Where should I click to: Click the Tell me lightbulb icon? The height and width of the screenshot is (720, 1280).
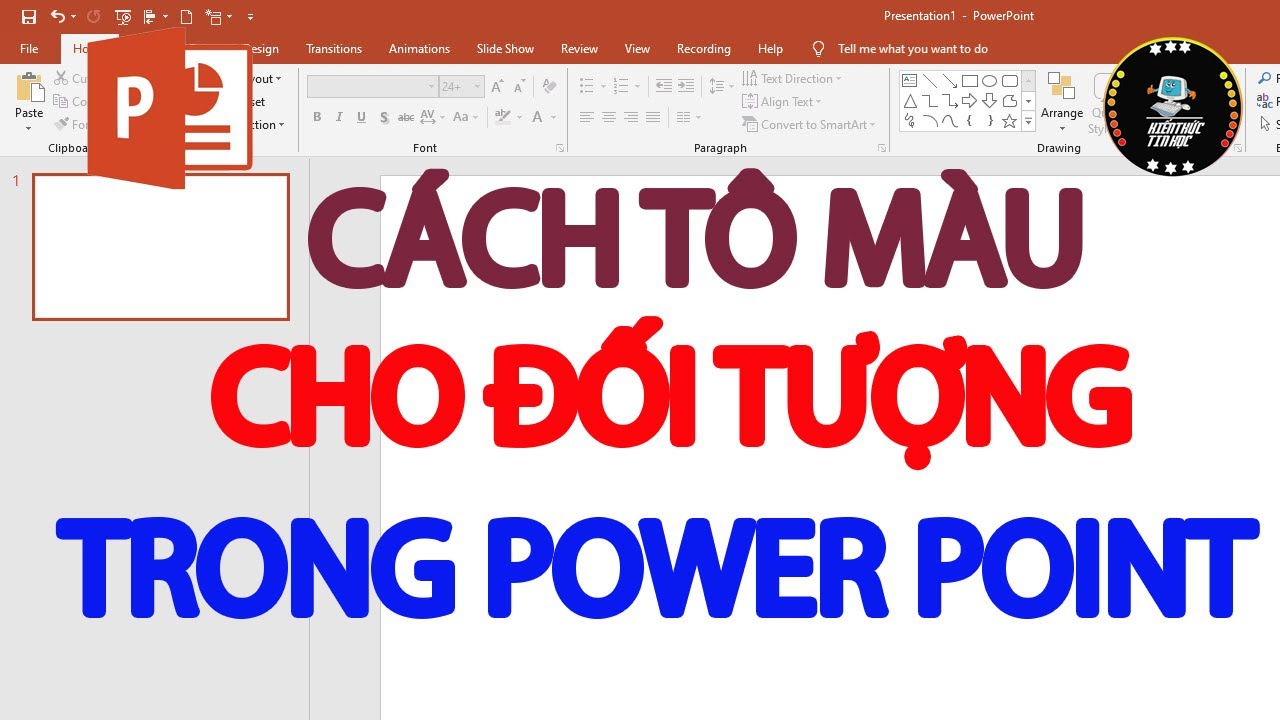tap(819, 48)
